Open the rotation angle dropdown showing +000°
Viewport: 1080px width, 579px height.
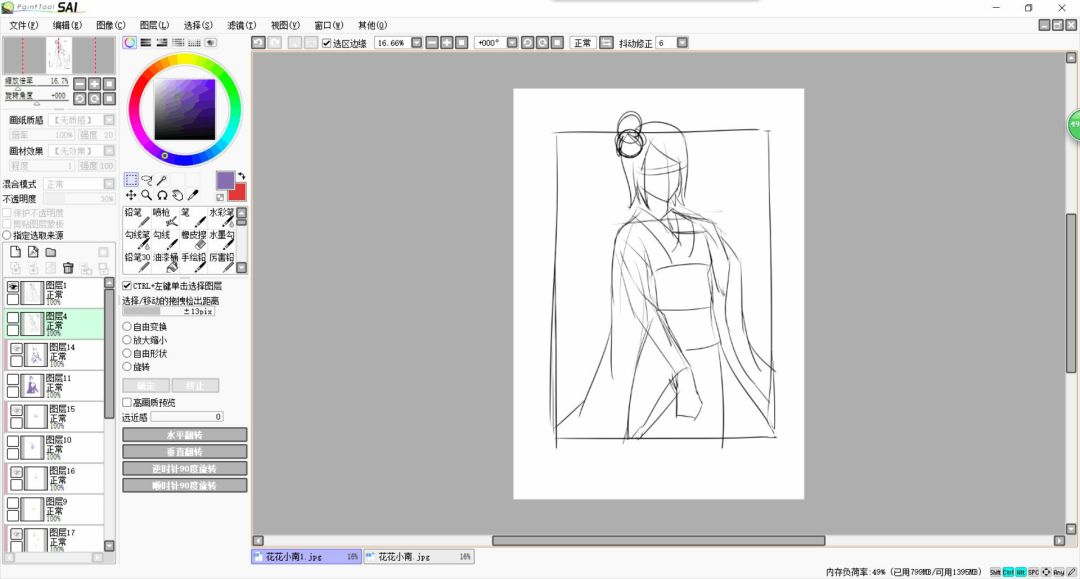tap(511, 43)
